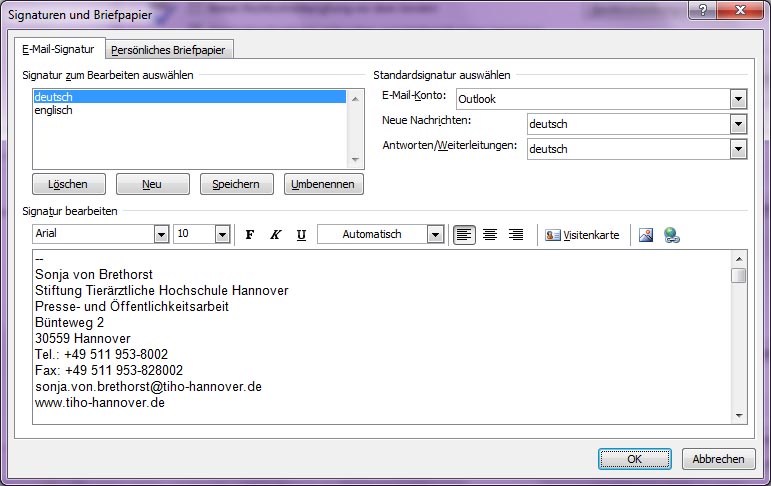Open Antworten/Weiterleitungen signature dropdown
Image resolution: width=771 pixels, height=486 pixels.
click(738, 149)
